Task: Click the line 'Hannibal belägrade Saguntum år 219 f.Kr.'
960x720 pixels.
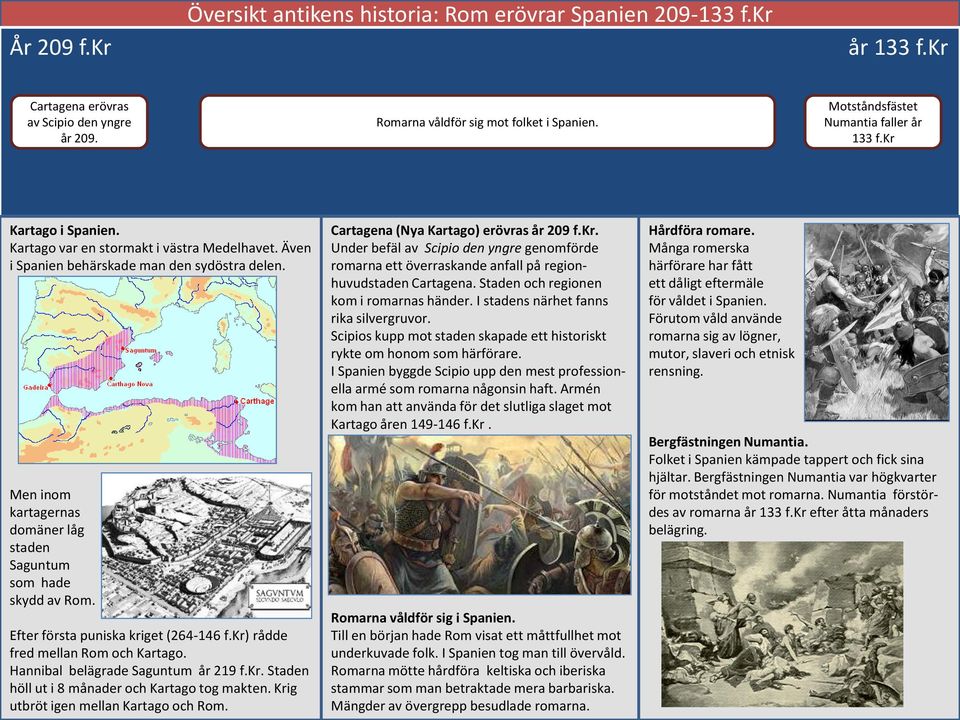Action: coord(137,671)
